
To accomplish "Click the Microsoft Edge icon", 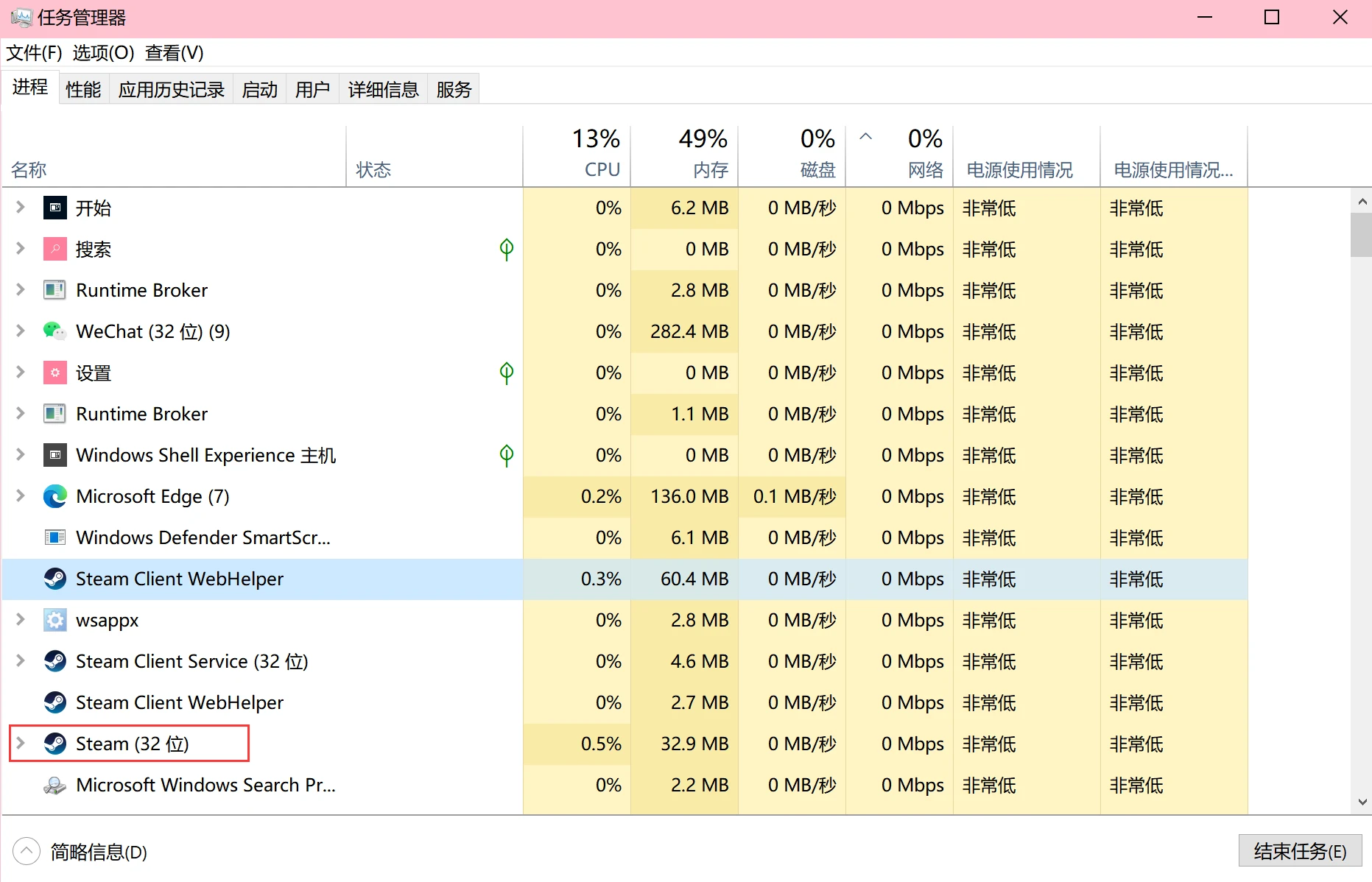I will coord(54,497).
